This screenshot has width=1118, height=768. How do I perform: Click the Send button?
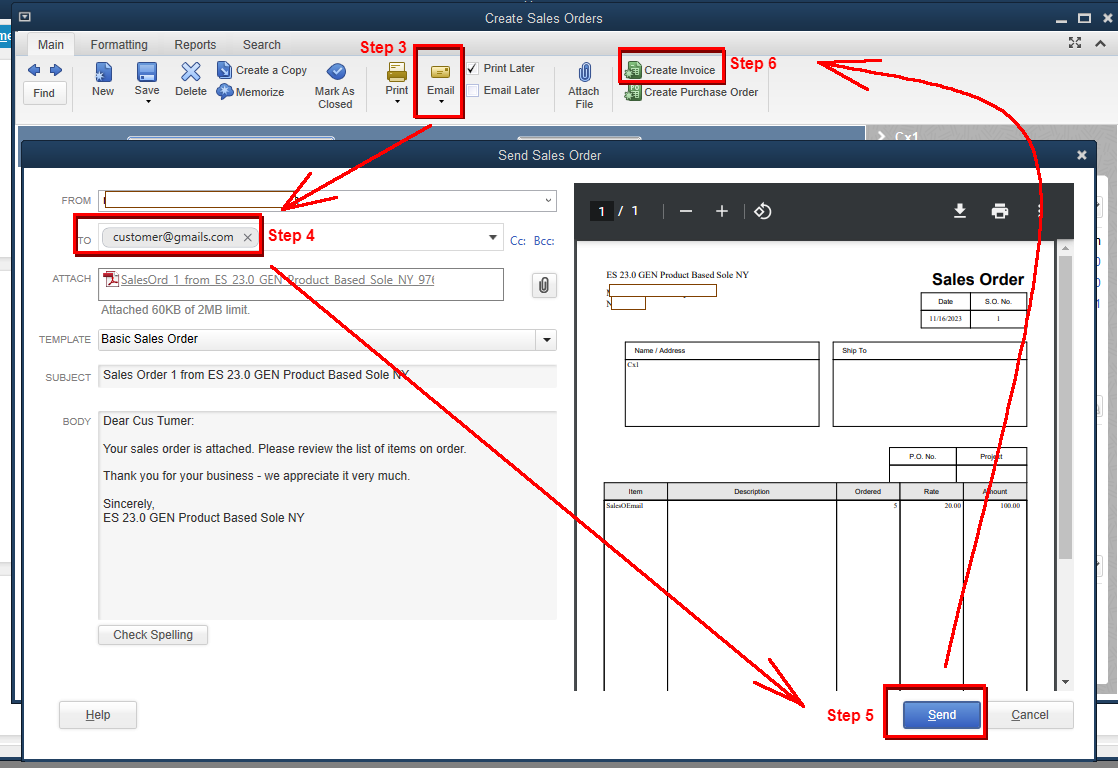coord(939,714)
